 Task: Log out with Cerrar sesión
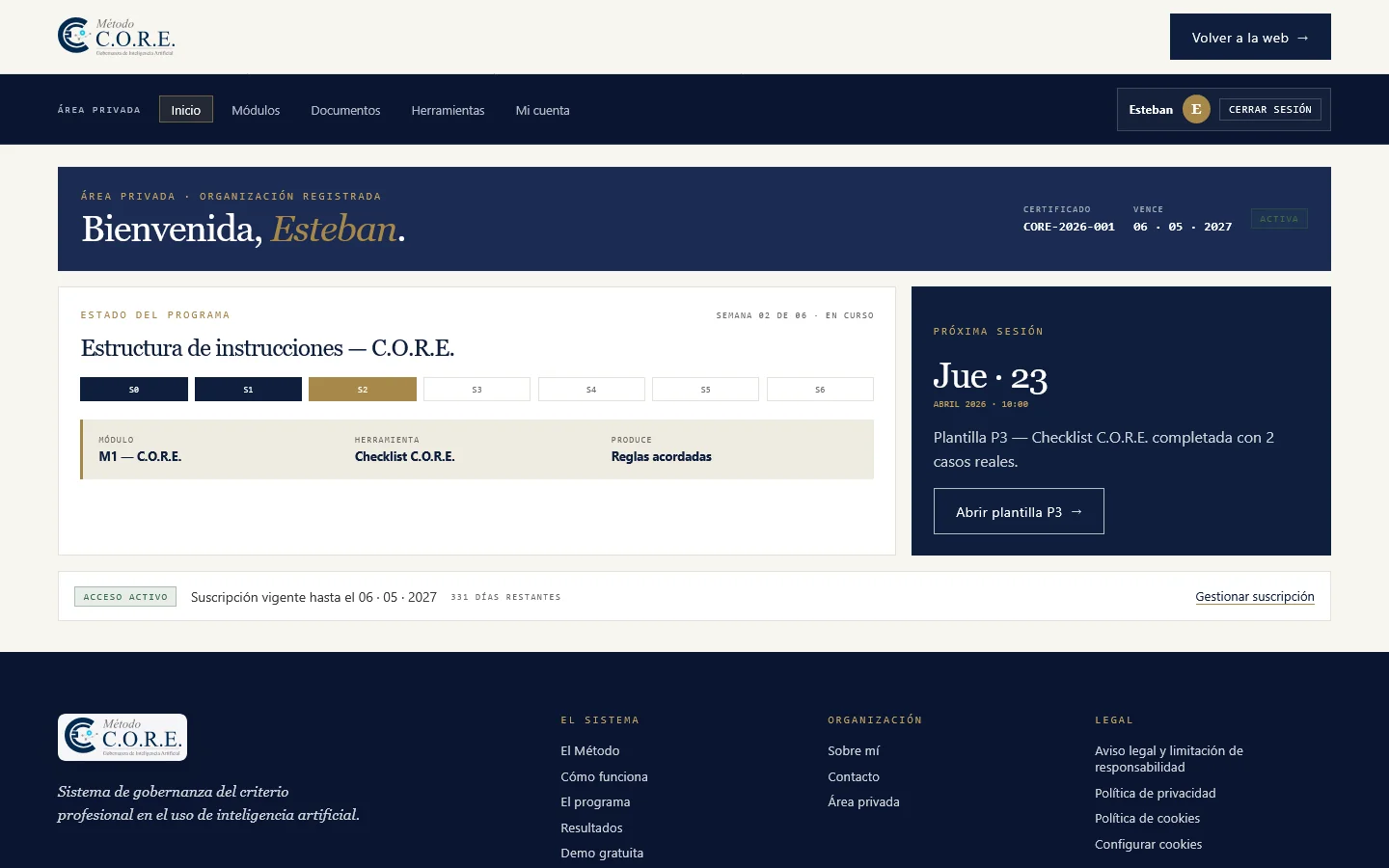1270,109
